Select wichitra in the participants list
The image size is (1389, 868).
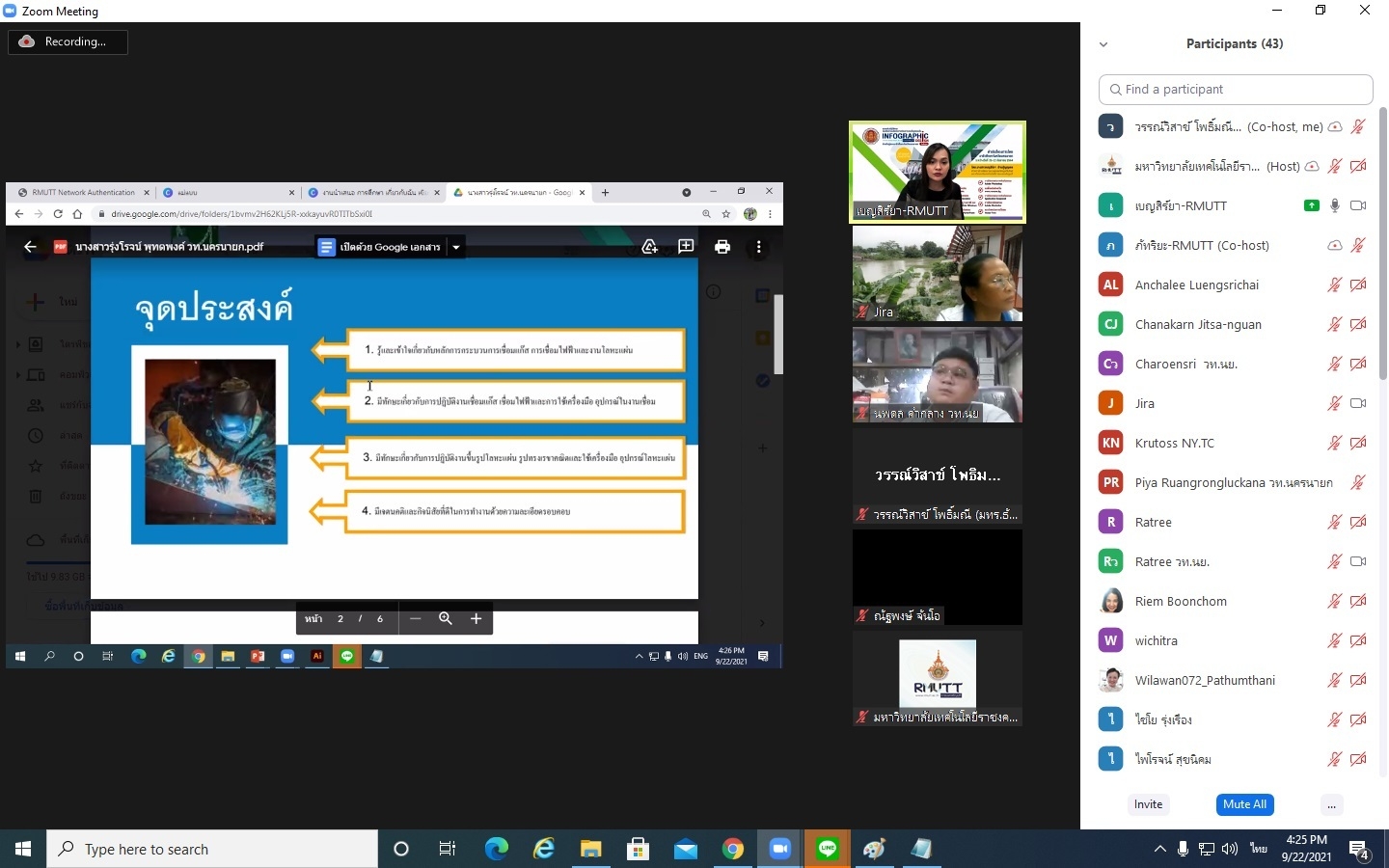(1156, 640)
